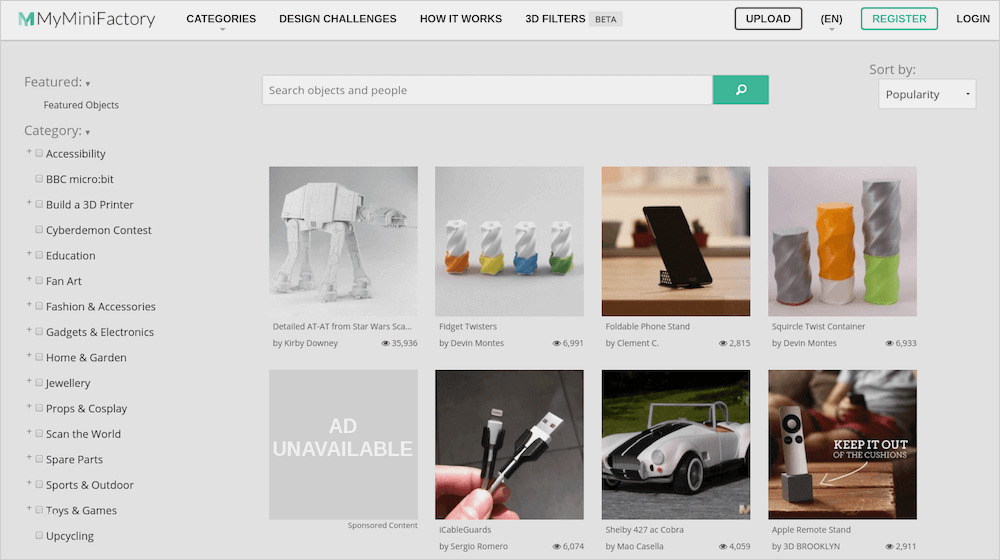Open the Squircle Twist Container thumbnail
Viewport: 1000px width, 560px height.
point(842,241)
